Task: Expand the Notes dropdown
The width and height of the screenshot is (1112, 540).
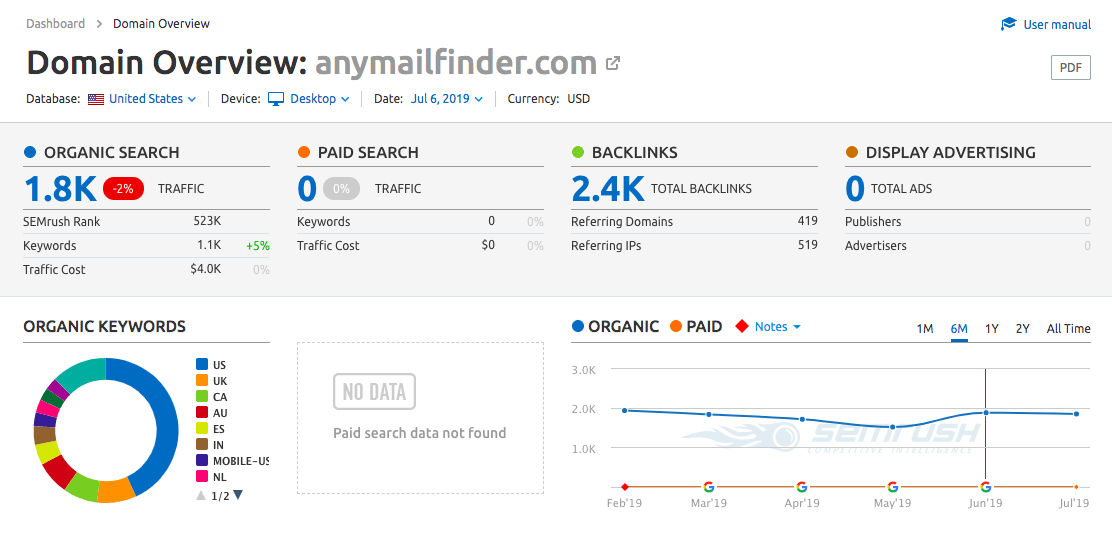Action: click(x=778, y=326)
